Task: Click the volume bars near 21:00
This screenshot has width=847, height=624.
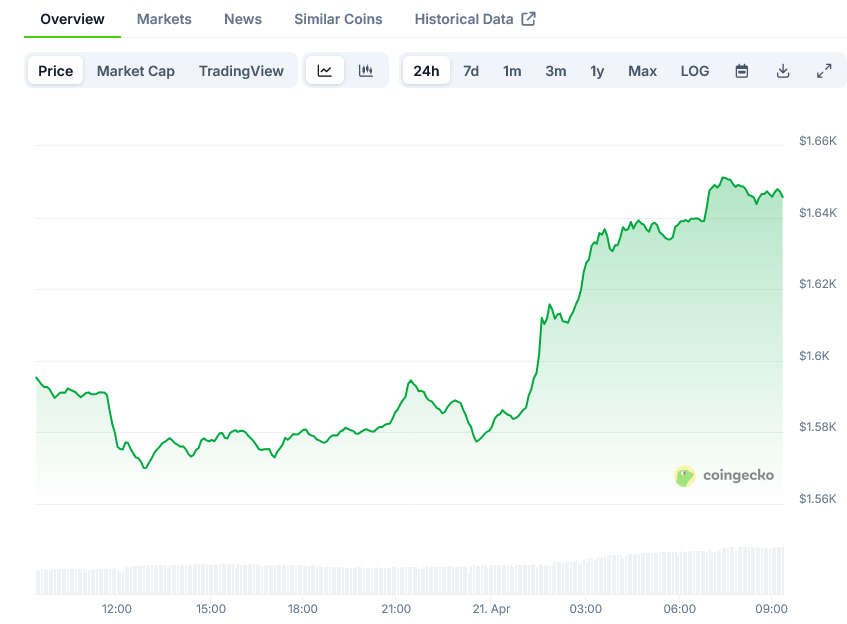Action: pos(396,581)
